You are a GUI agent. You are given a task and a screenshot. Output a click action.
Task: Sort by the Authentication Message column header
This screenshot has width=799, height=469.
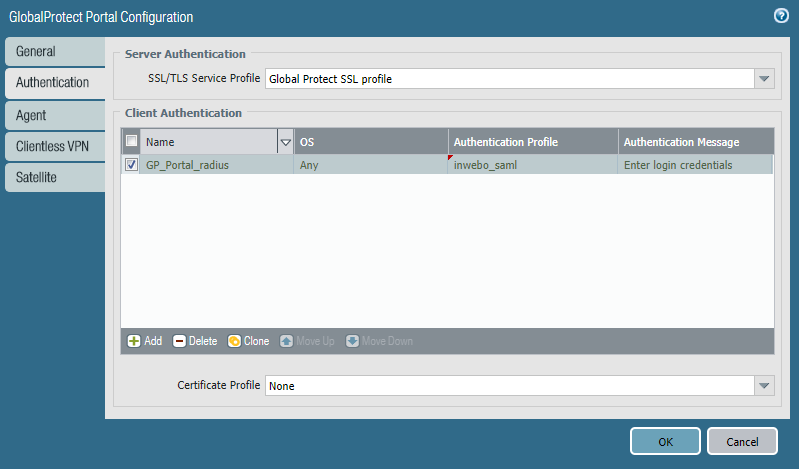tap(695, 142)
